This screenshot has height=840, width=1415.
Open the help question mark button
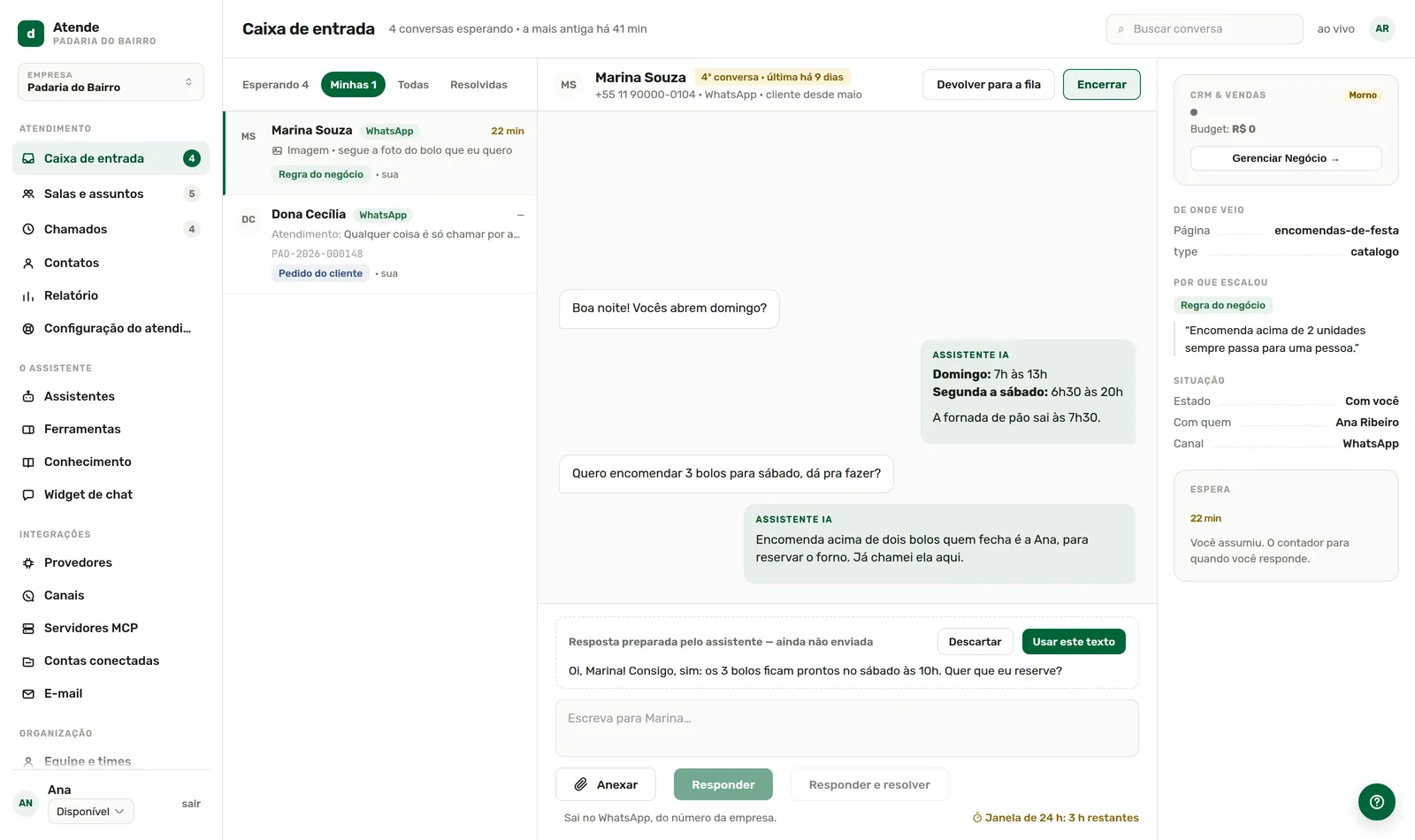click(1377, 802)
